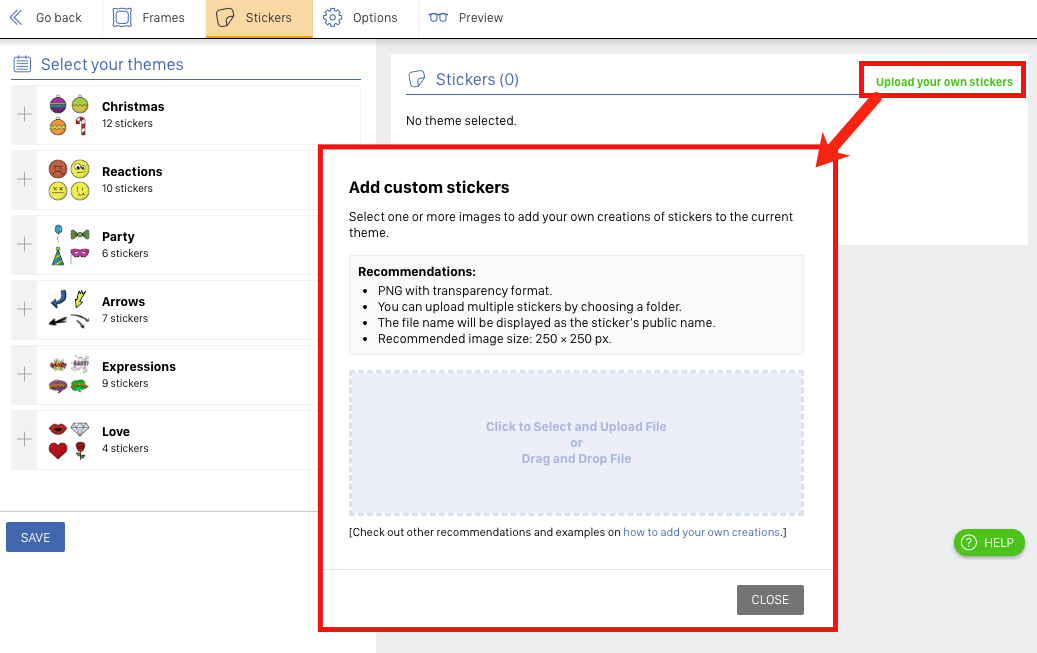Image resolution: width=1037 pixels, height=653 pixels.
Task: Add the Reactions theme with plus
Action: click(x=24, y=179)
